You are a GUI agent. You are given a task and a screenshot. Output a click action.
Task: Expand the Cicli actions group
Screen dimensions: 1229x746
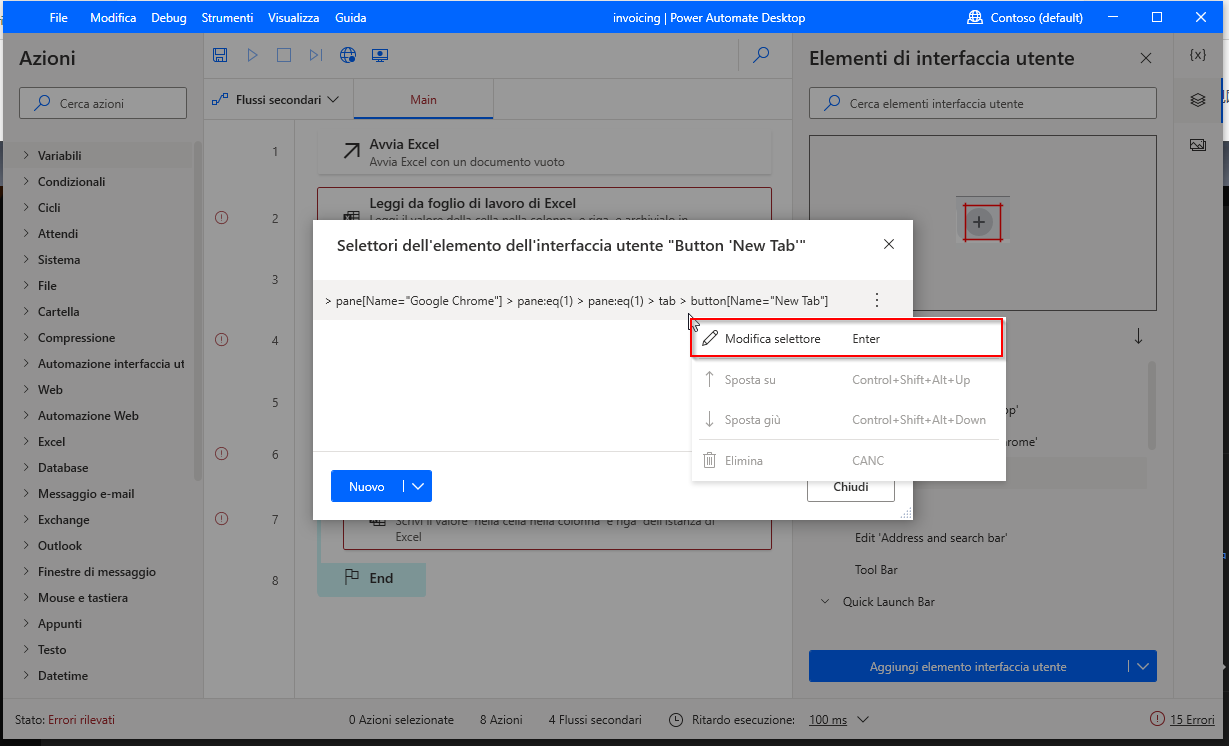tap(26, 208)
